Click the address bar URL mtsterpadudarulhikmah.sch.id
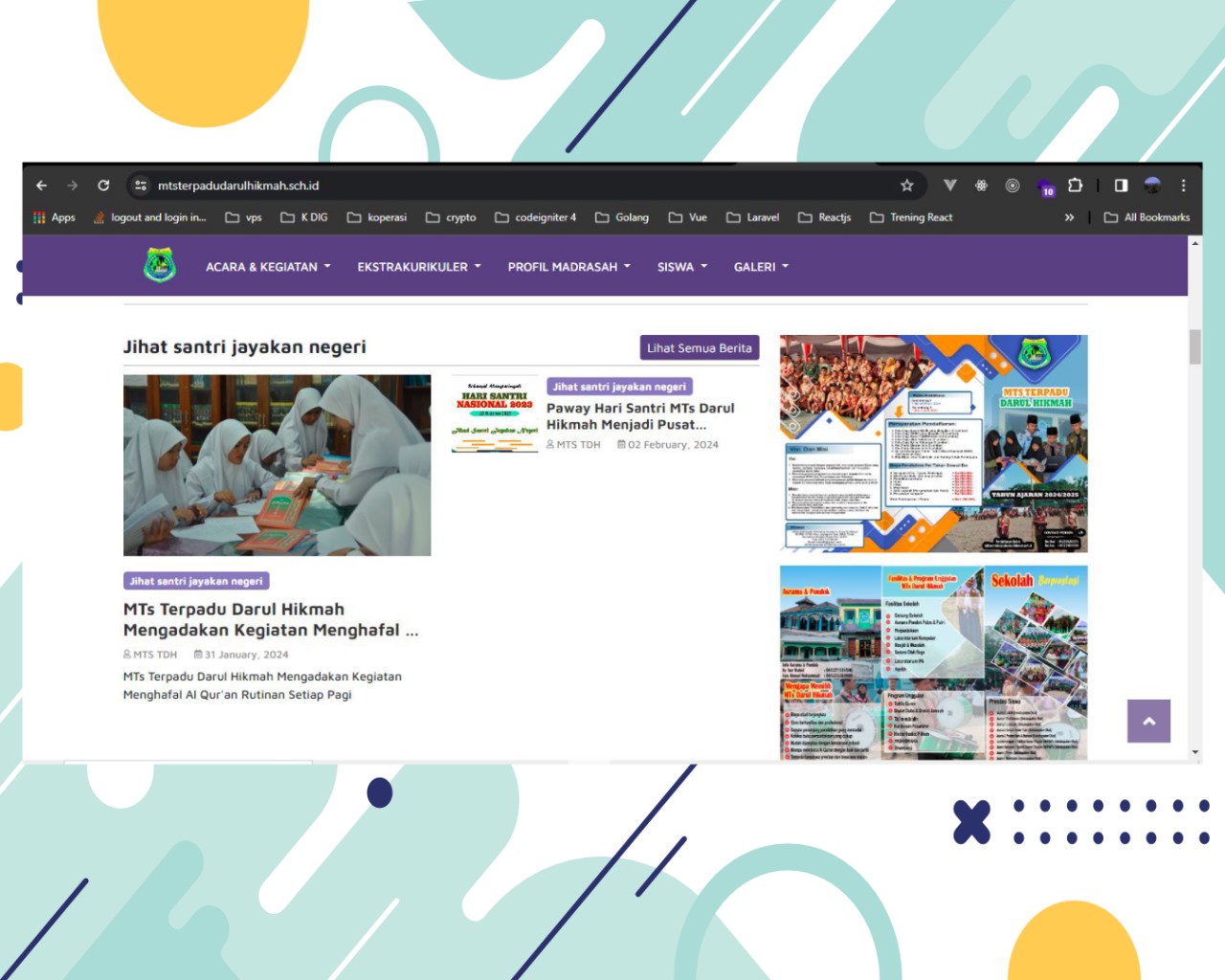The width and height of the screenshot is (1225, 980). (x=238, y=186)
